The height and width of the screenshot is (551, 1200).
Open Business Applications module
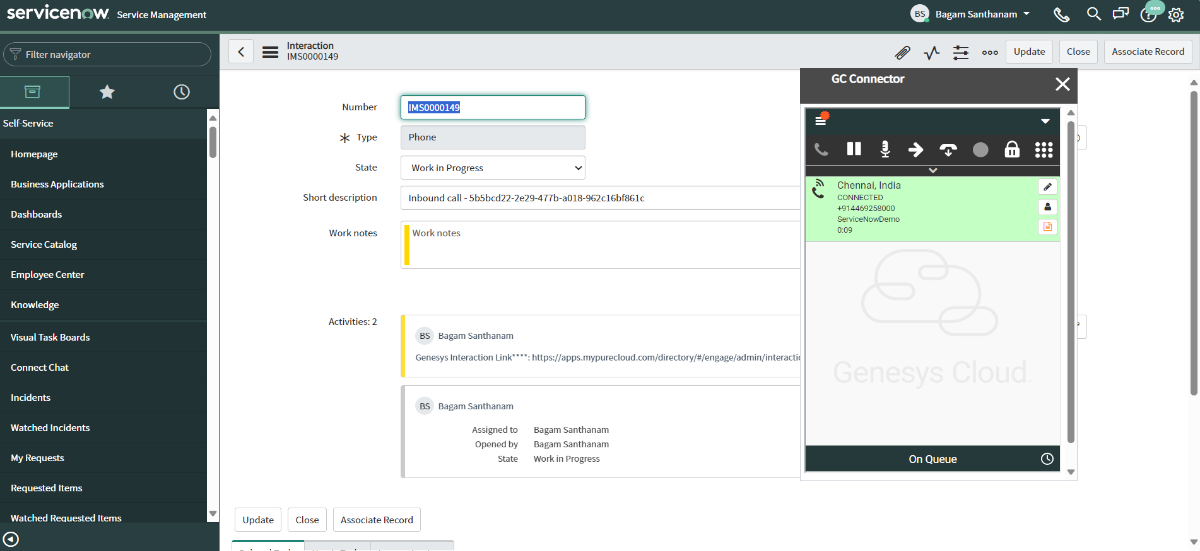[57, 184]
